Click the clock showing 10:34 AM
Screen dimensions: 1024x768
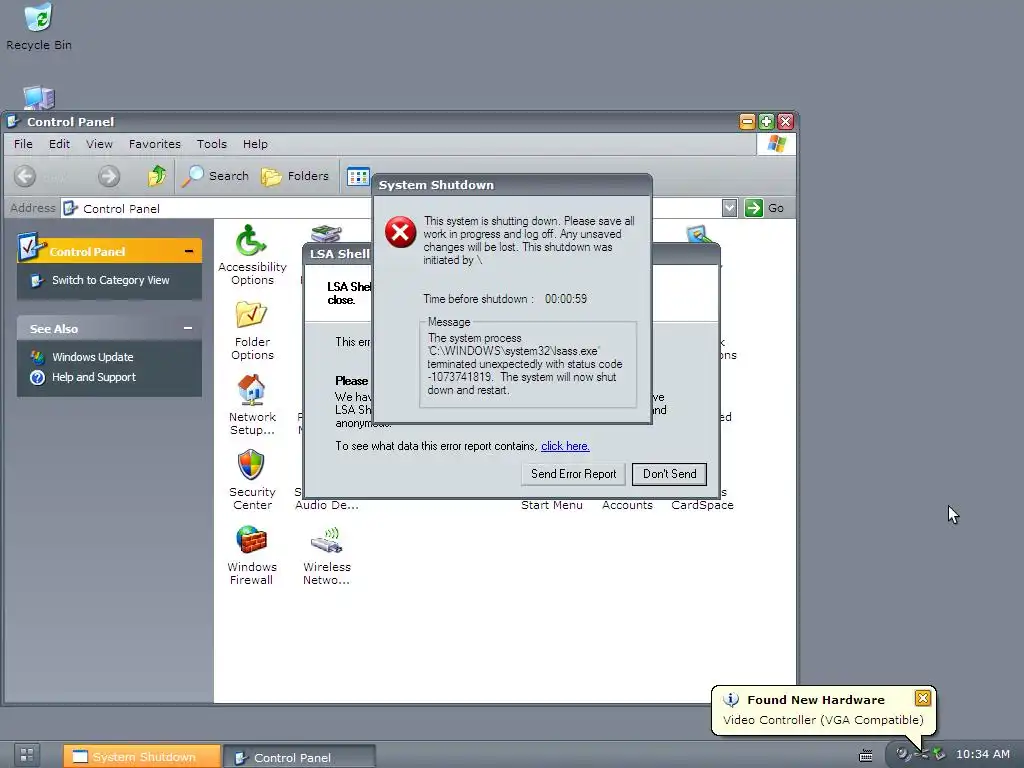[x=982, y=754]
